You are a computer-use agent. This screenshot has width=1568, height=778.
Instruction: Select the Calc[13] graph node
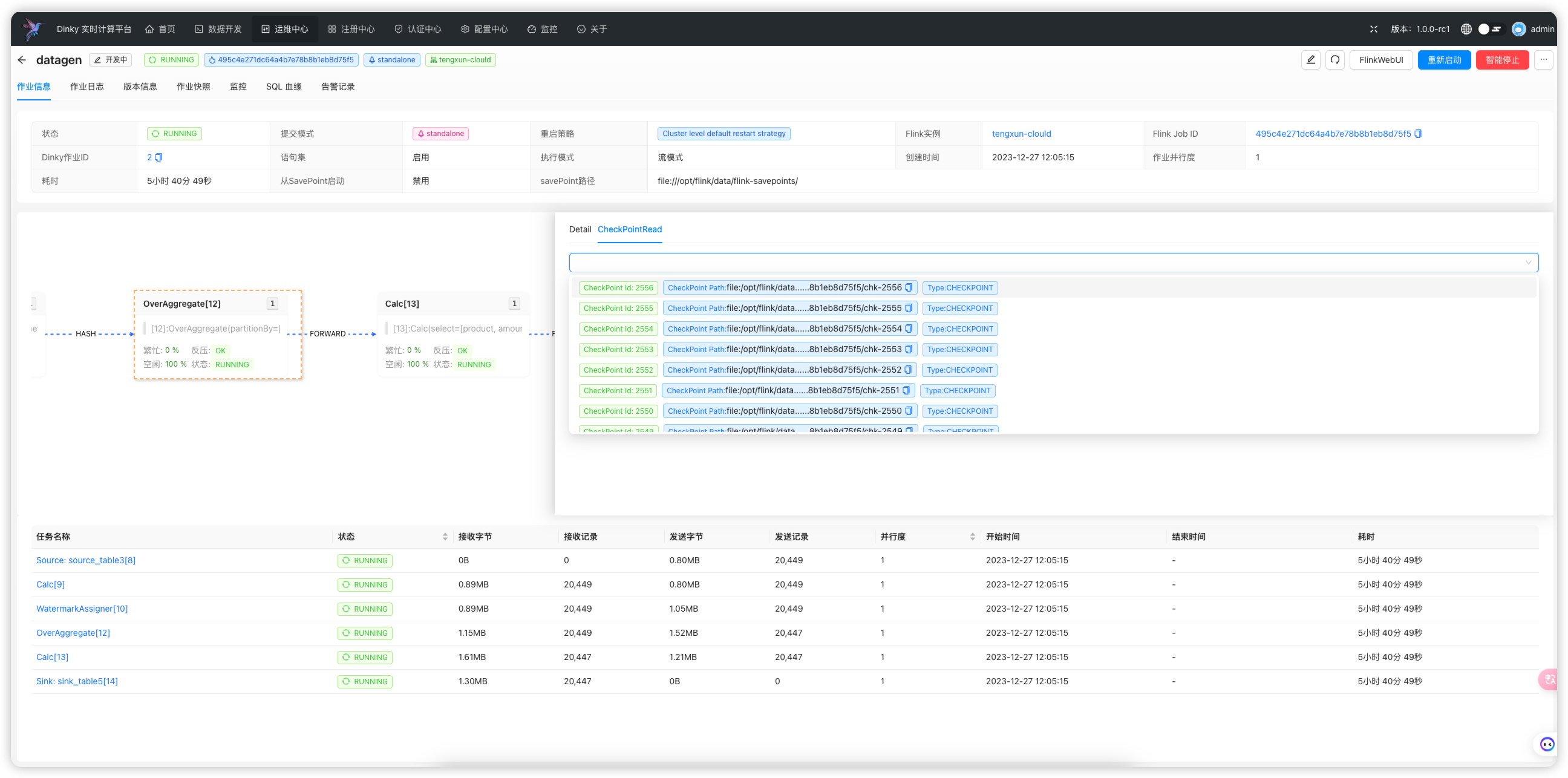tap(454, 335)
